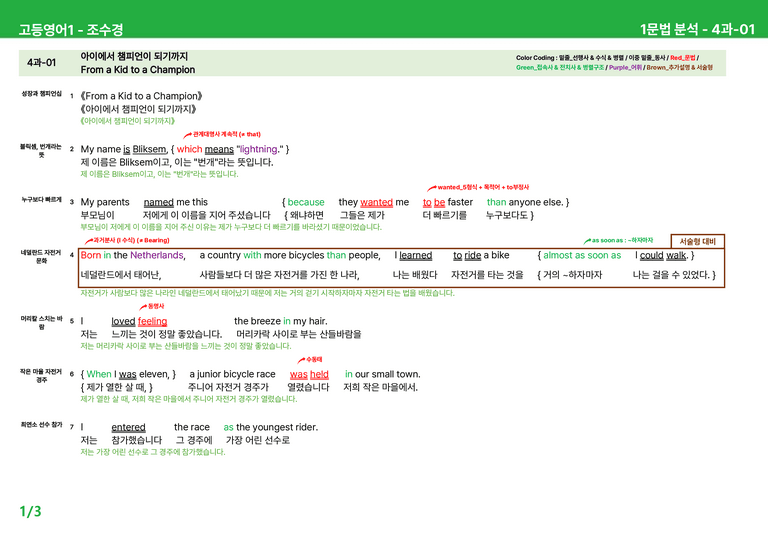The width and height of the screenshot is (768, 543).
Task: Select the 서술형 대비 box label
Action: pyautogui.click(x=697, y=241)
